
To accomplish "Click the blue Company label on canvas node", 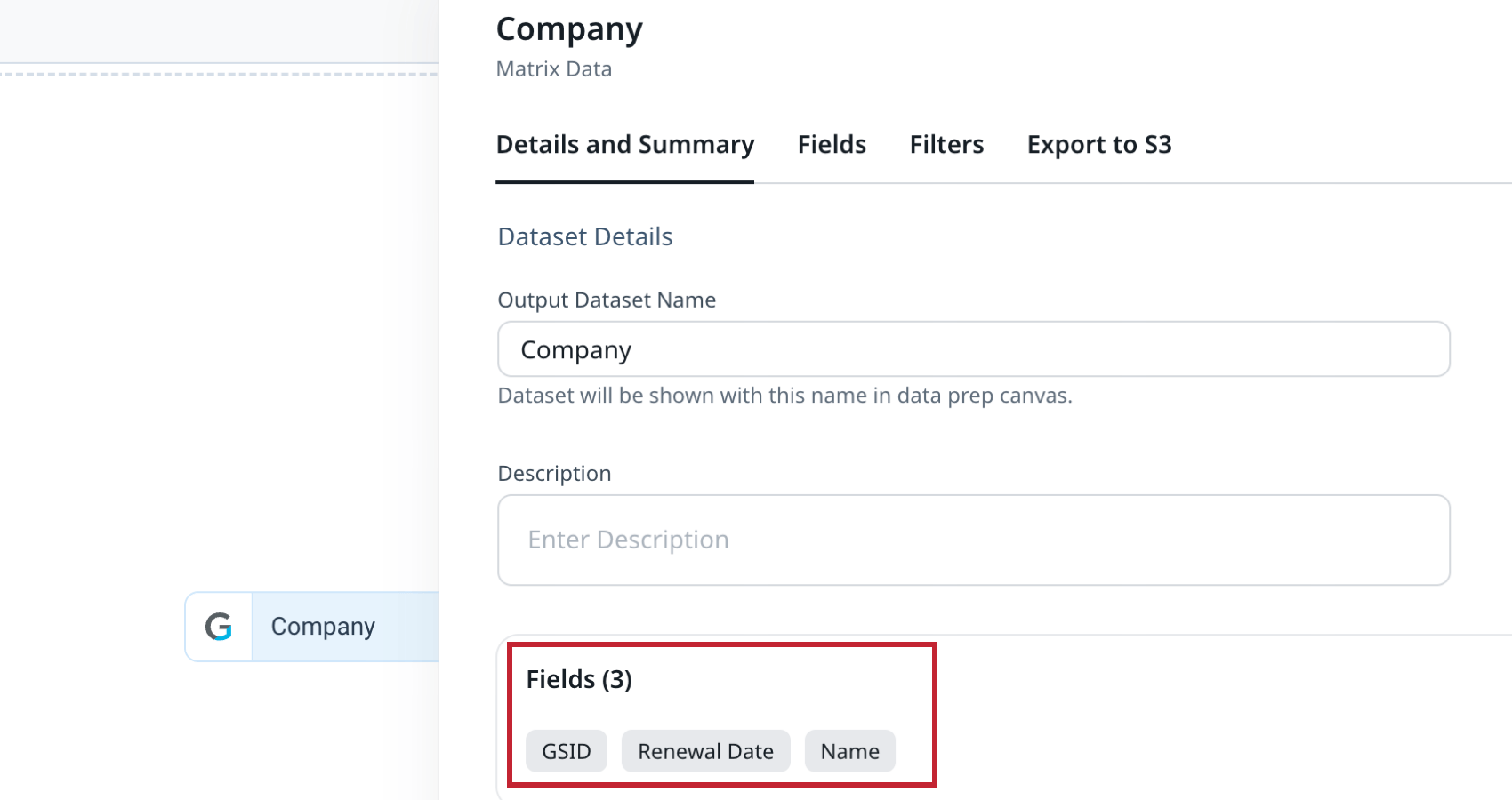I will coord(322,626).
